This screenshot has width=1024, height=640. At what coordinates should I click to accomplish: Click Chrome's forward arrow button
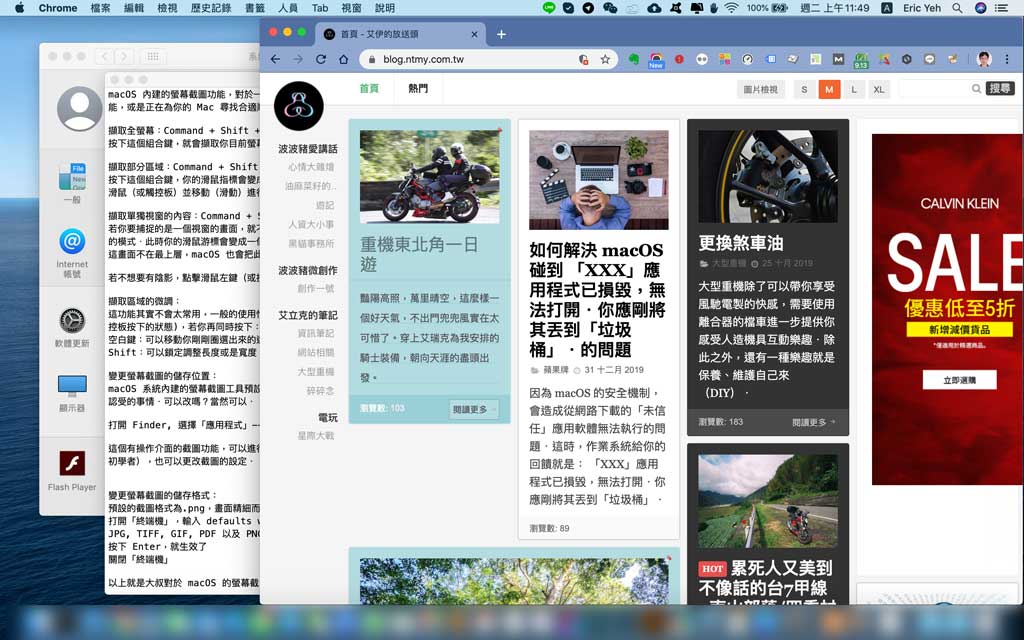pyautogui.click(x=298, y=59)
